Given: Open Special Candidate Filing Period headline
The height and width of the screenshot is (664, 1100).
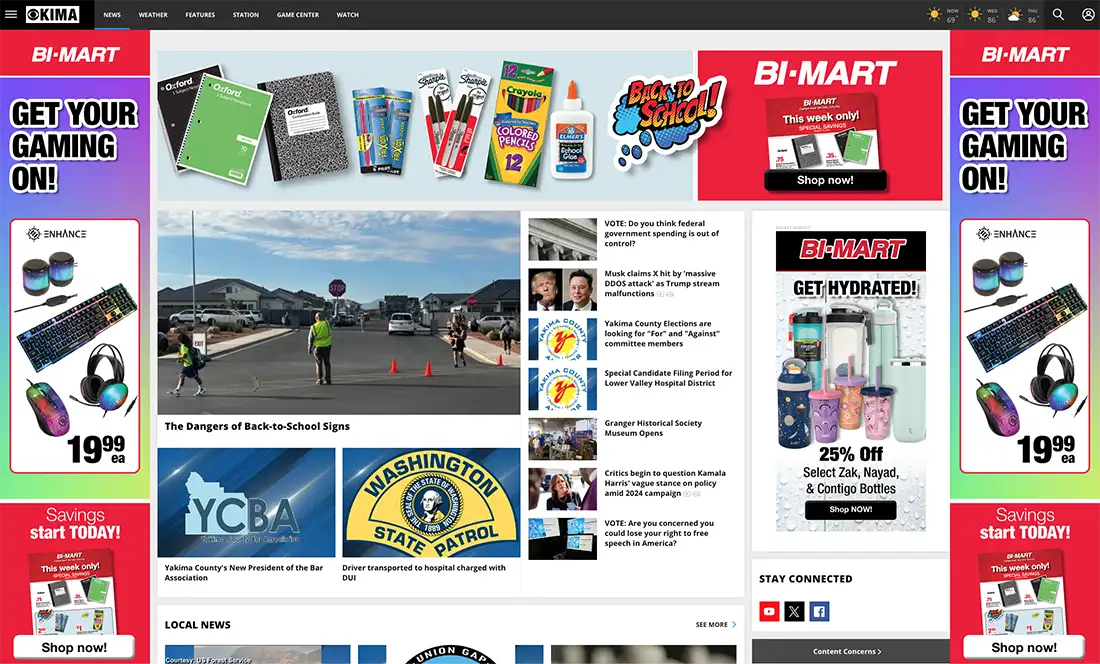Looking at the screenshot, I should (668, 378).
